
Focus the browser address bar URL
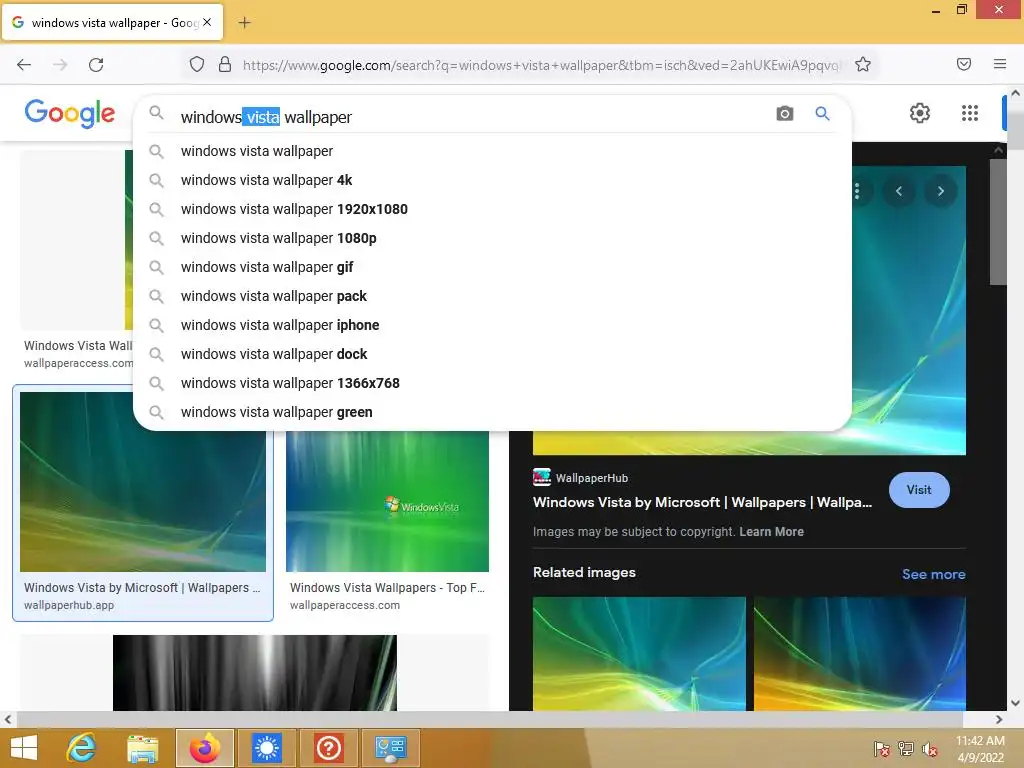542,65
